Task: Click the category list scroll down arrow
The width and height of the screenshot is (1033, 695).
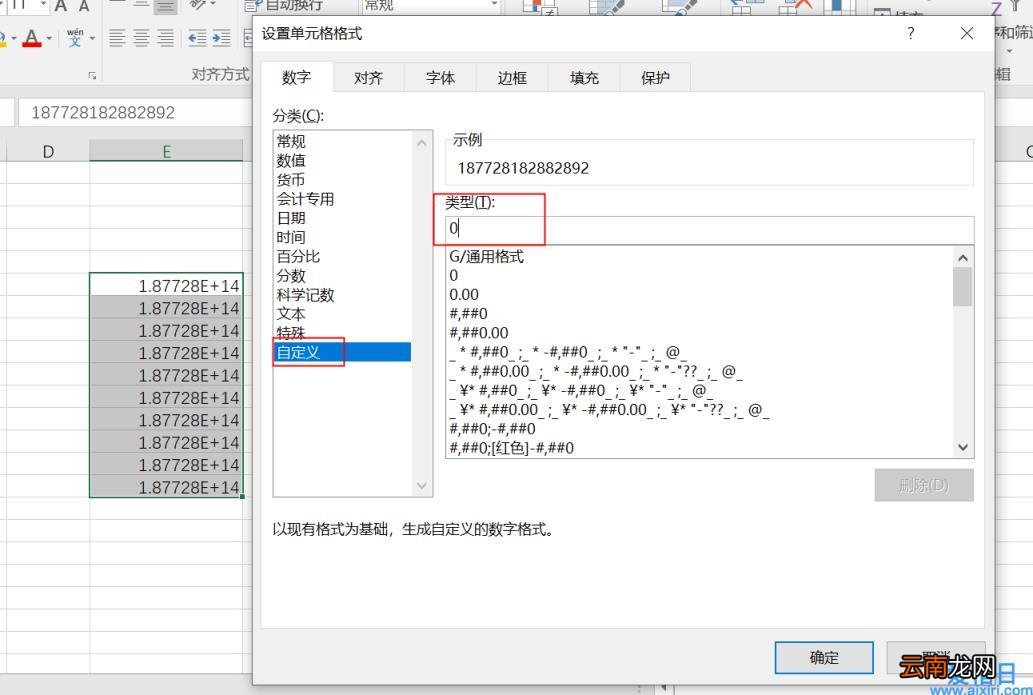Action: click(x=422, y=486)
